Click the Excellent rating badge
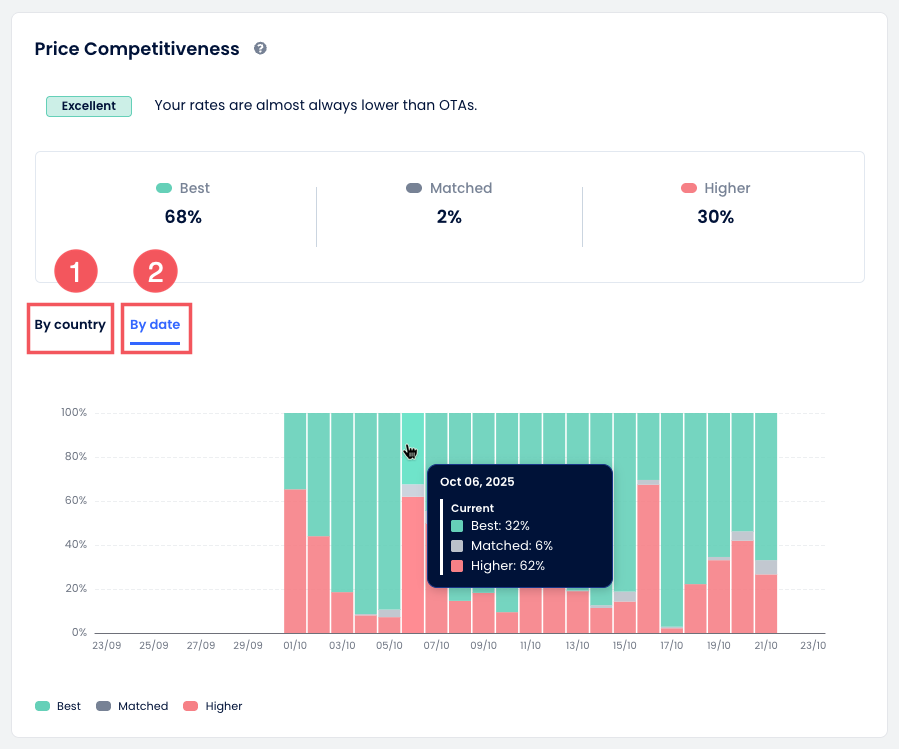Screen dimensions: 899x749 (89, 106)
